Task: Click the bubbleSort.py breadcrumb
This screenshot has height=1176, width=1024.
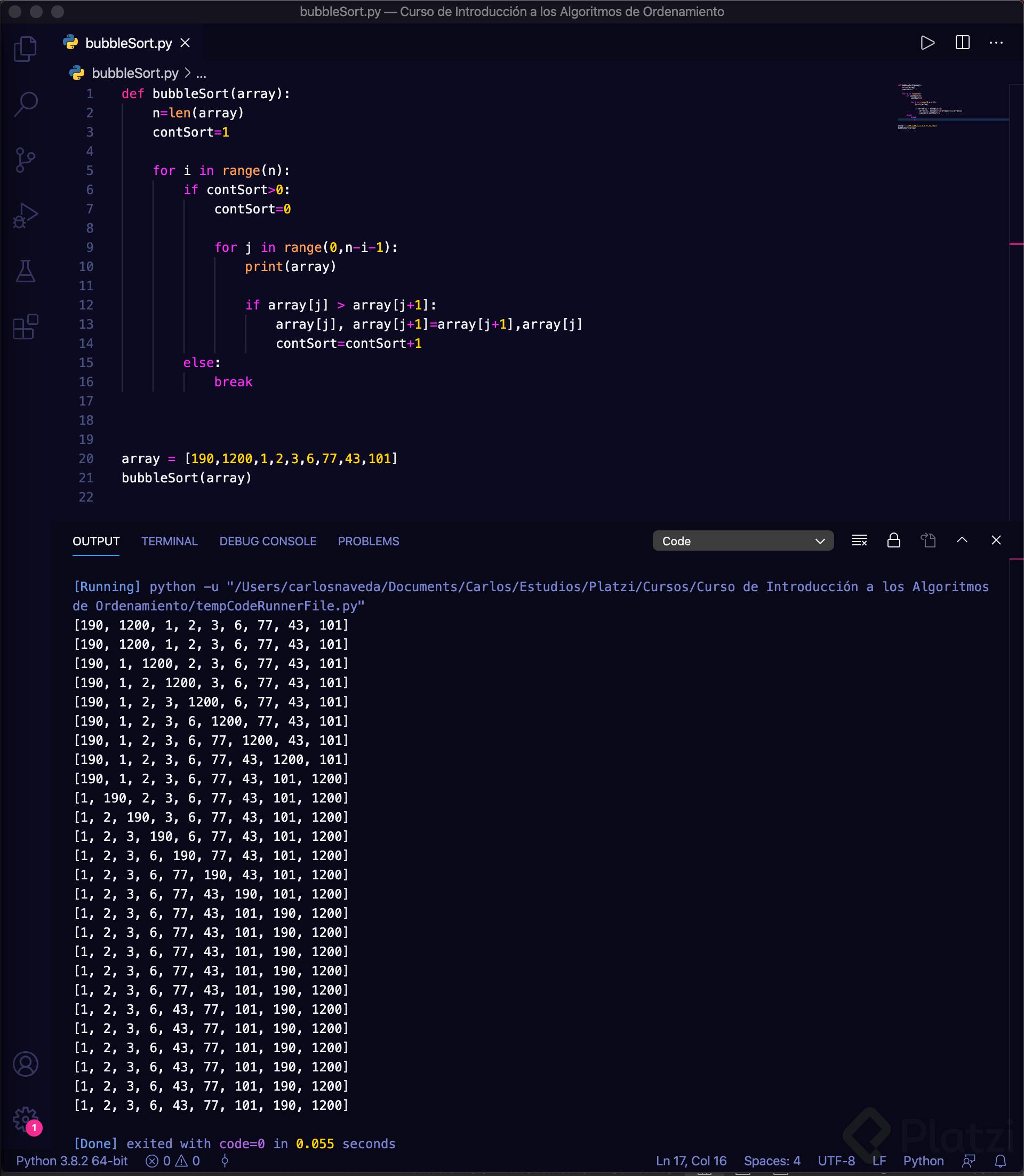Action: coord(135,73)
